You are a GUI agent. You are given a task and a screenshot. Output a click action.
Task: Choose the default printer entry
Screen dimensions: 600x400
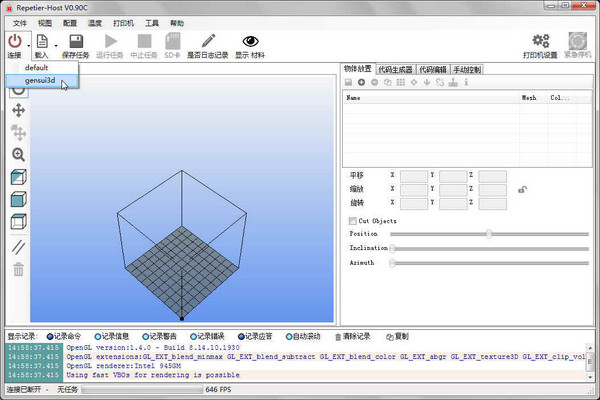tap(36, 68)
